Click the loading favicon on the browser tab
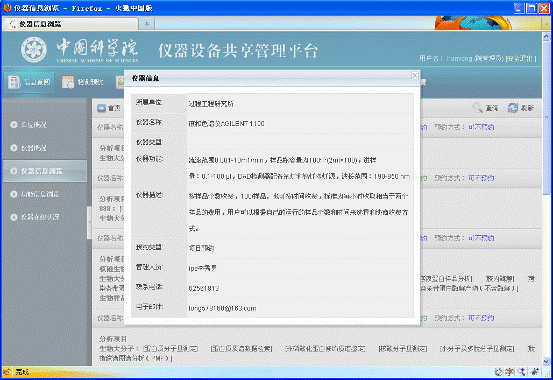The width and height of the screenshot is (553, 380). coord(13,24)
